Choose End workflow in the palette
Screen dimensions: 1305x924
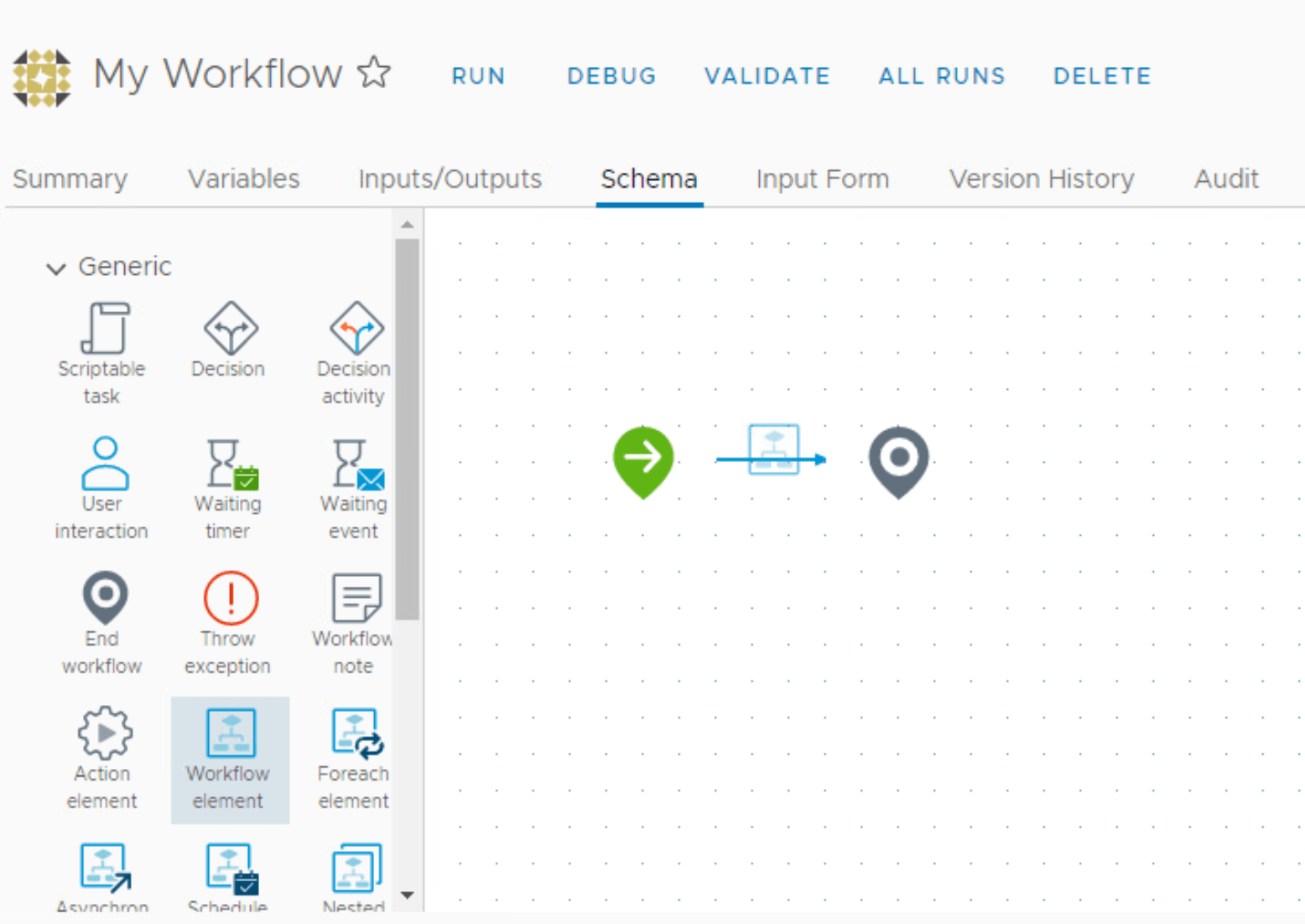(x=101, y=624)
